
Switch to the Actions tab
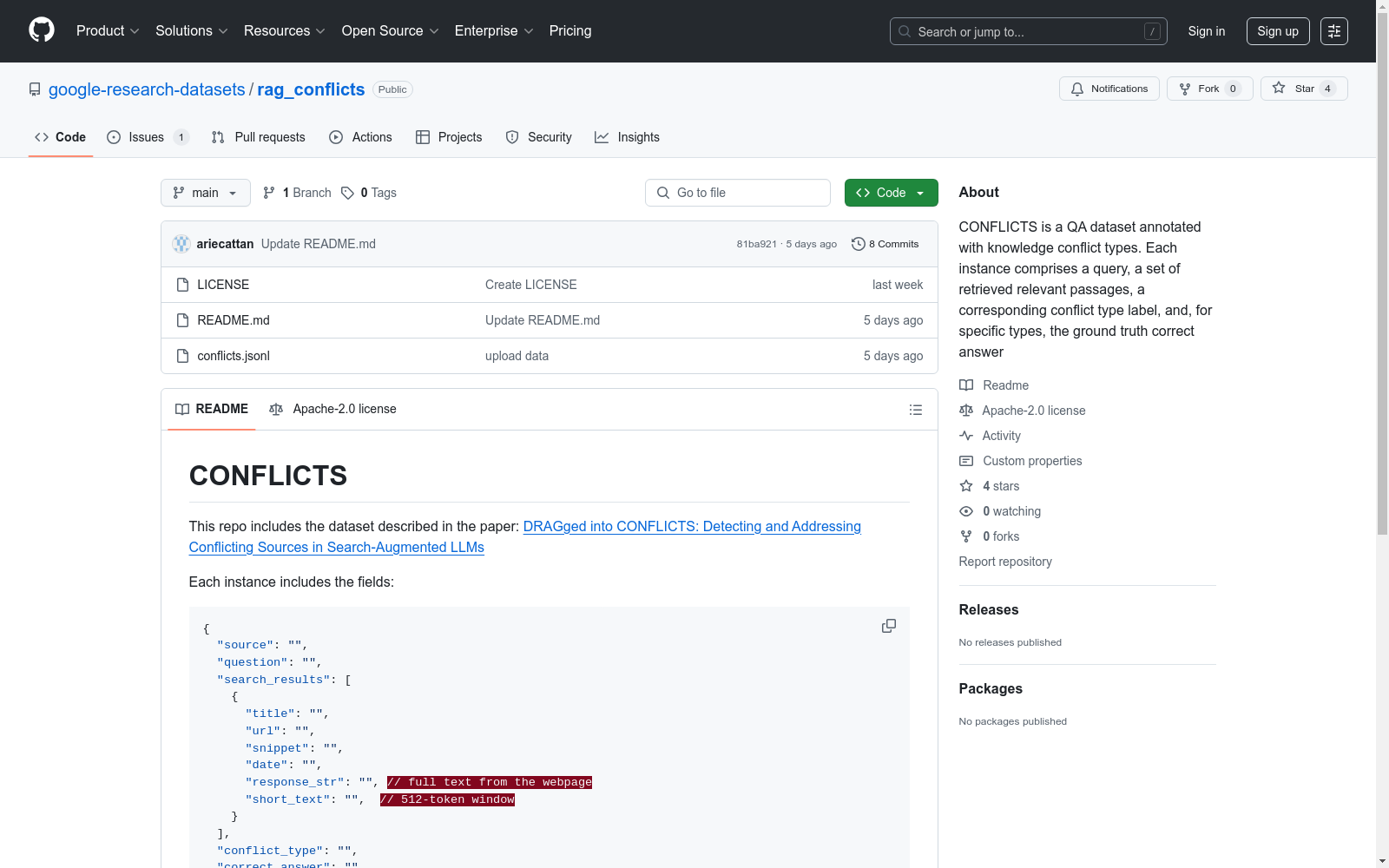361,137
